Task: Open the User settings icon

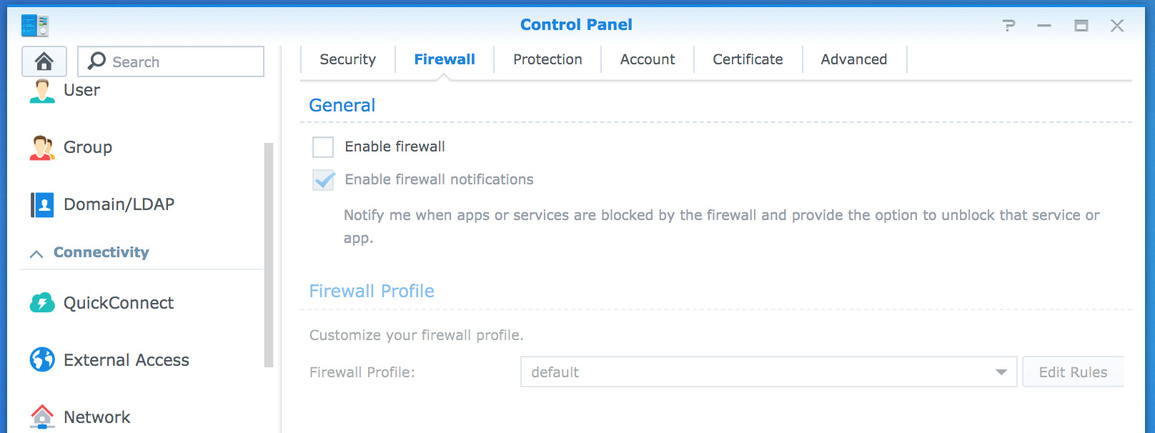Action: (42, 91)
